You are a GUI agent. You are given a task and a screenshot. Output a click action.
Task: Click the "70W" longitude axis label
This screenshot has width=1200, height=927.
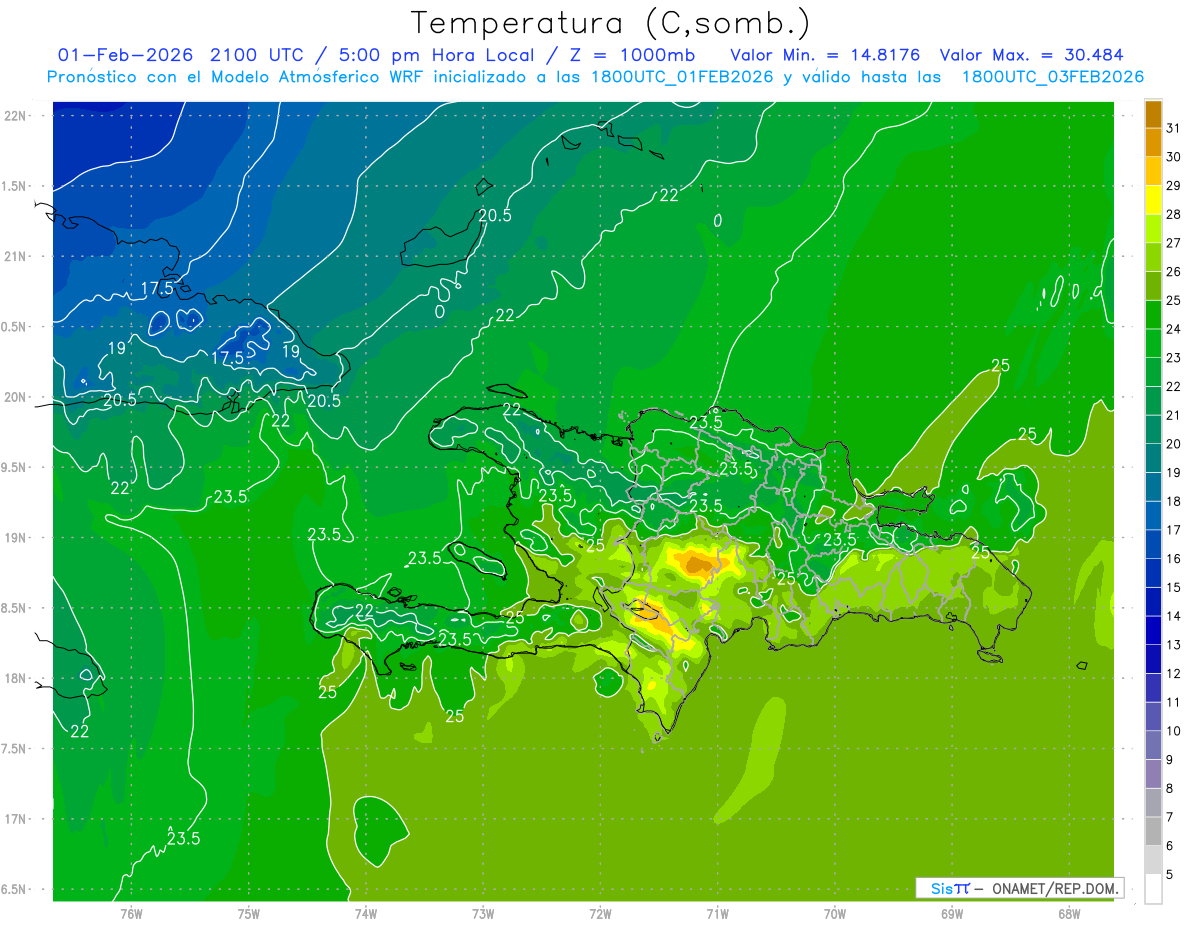tap(835, 913)
